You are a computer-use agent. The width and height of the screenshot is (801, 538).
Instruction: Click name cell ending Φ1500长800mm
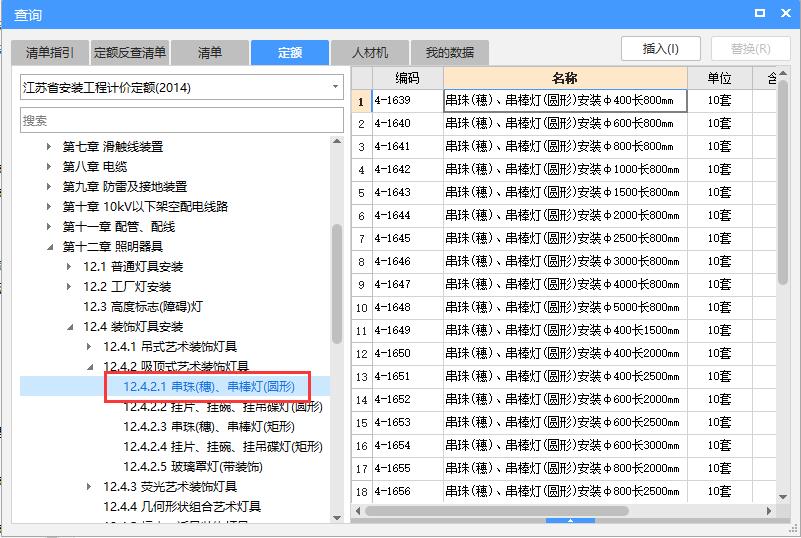(565, 192)
